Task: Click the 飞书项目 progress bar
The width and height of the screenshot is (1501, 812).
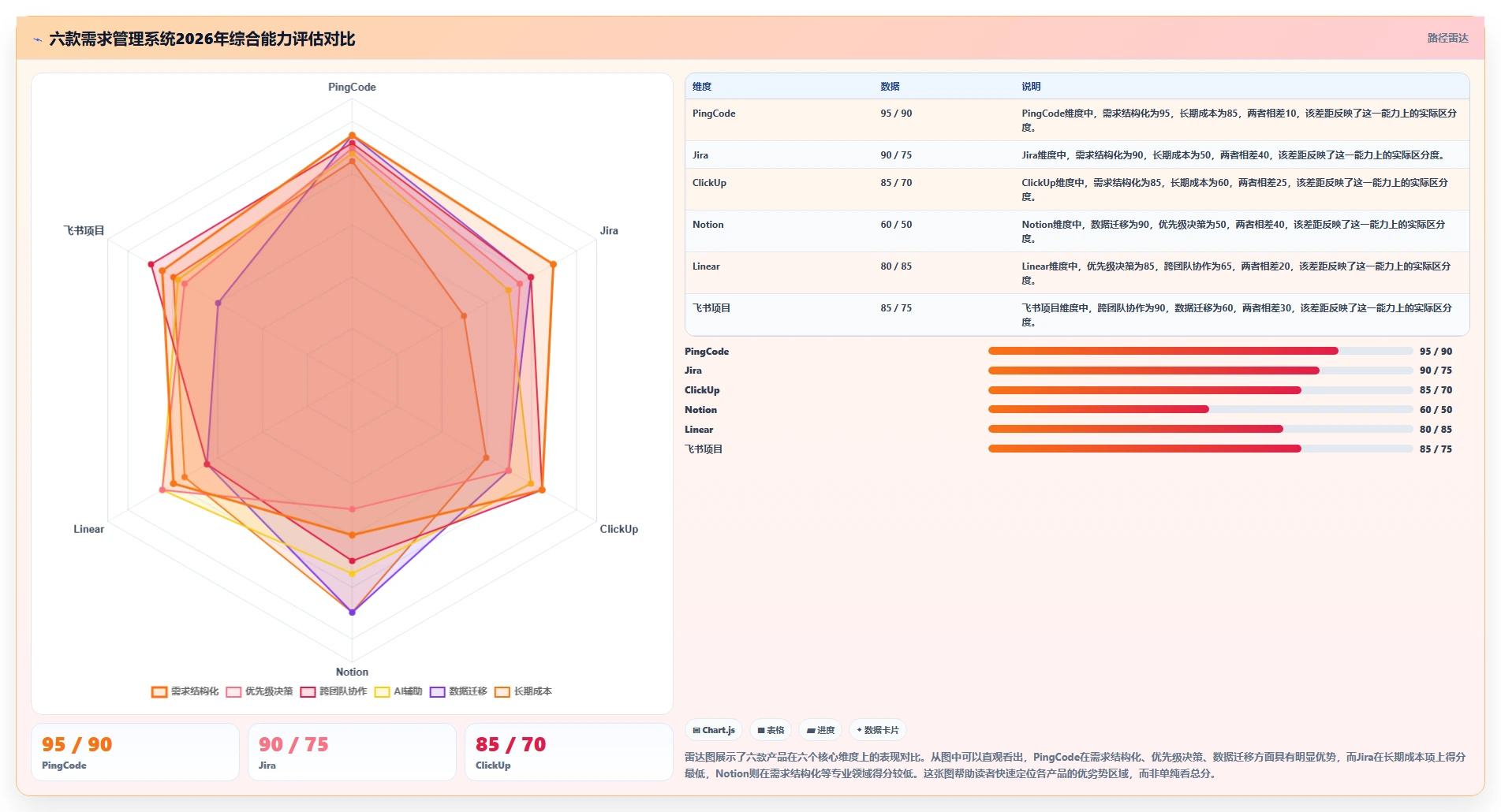Action: tap(1200, 449)
